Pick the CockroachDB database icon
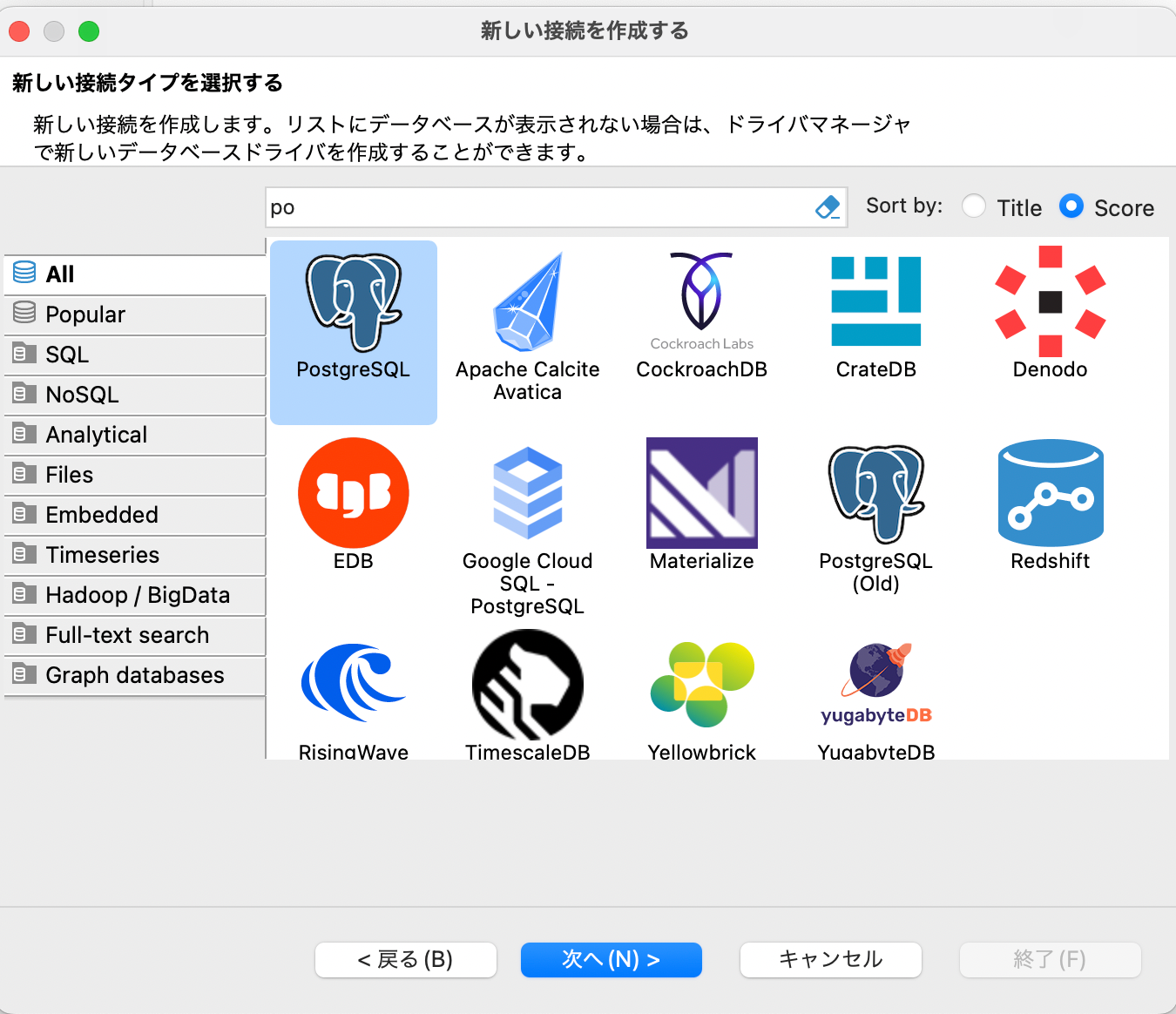1176x1014 pixels. point(702,302)
